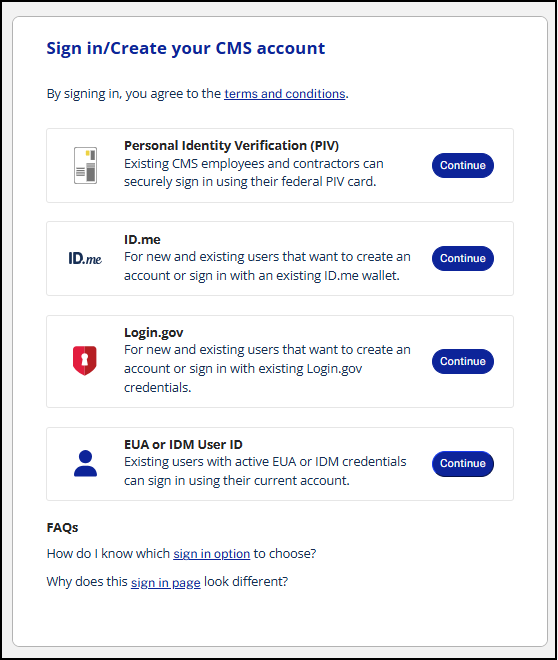
Task: Click the Personal Identity Verification (PIV) heading
Action: (231, 146)
